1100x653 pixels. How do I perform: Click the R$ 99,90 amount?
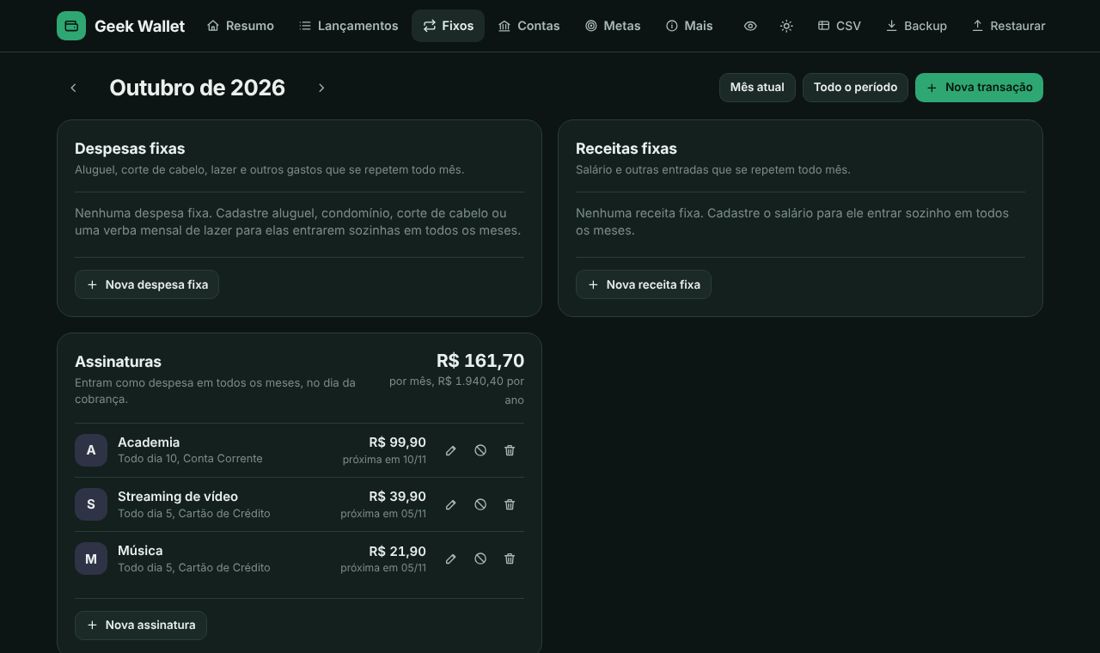coord(397,442)
